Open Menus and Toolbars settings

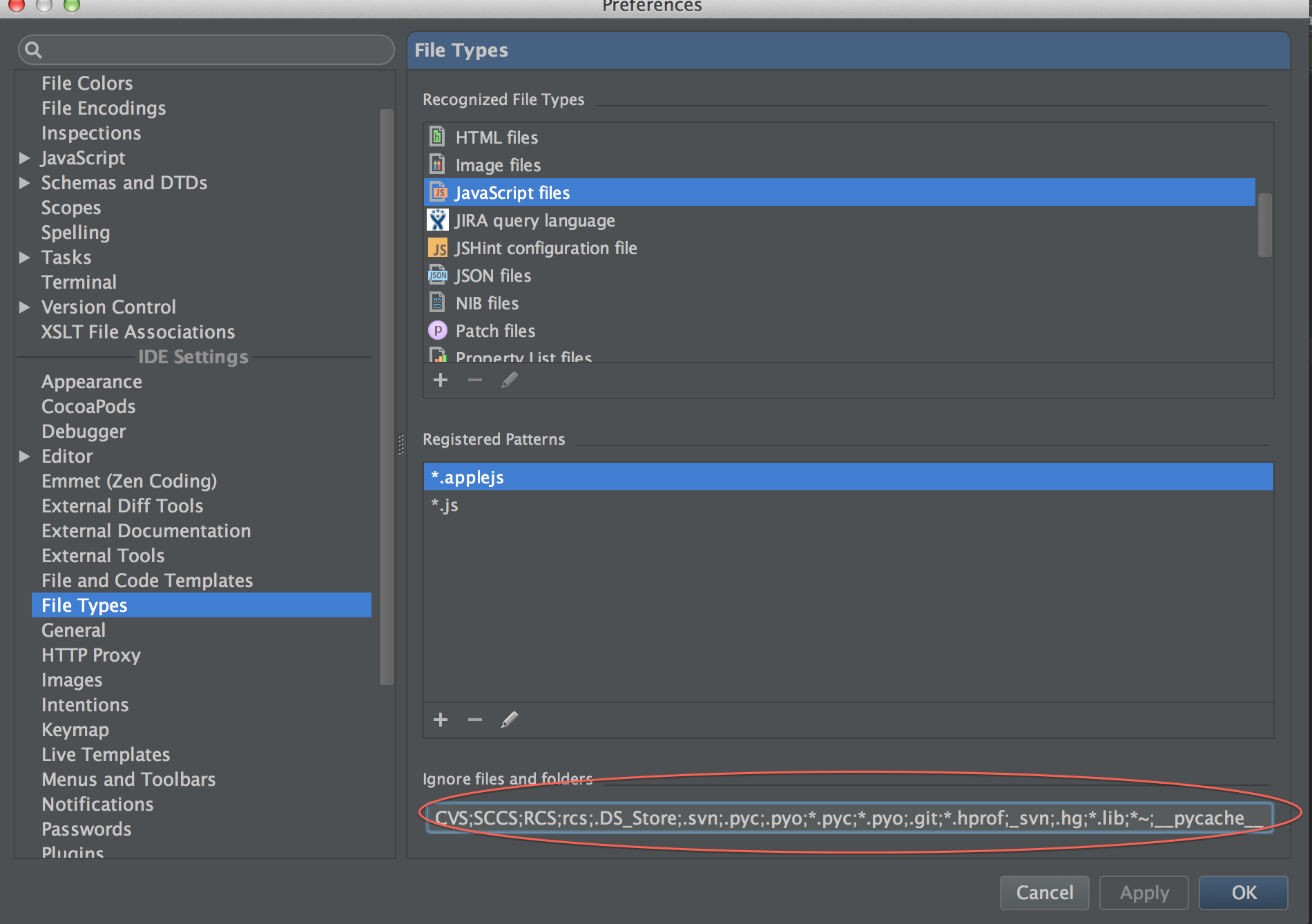tap(128, 780)
